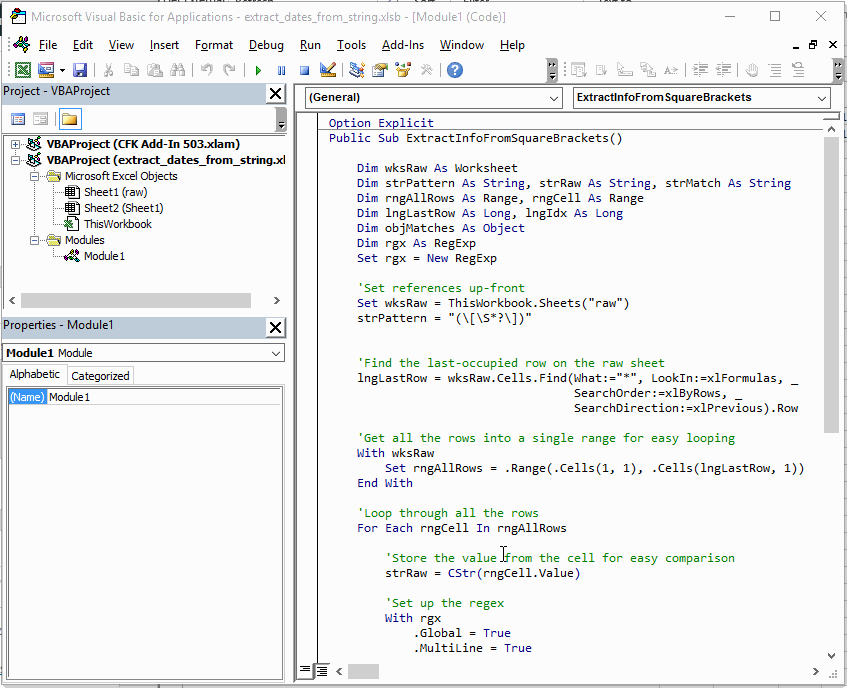
Task: Click the Copy toolbar icon
Action: 131,70
